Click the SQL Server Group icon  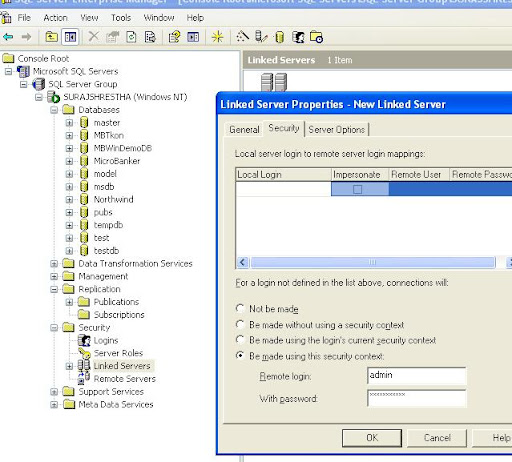[x=38, y=84]
